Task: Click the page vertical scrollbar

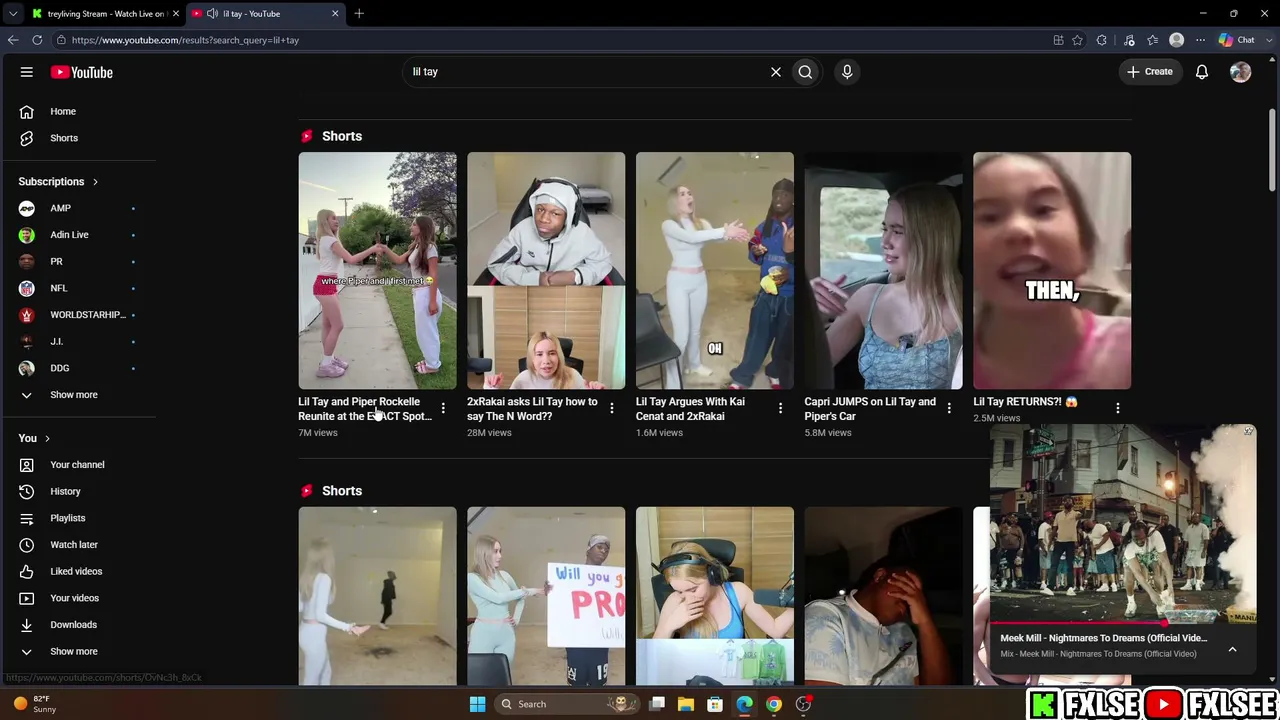Action: 1273,150
